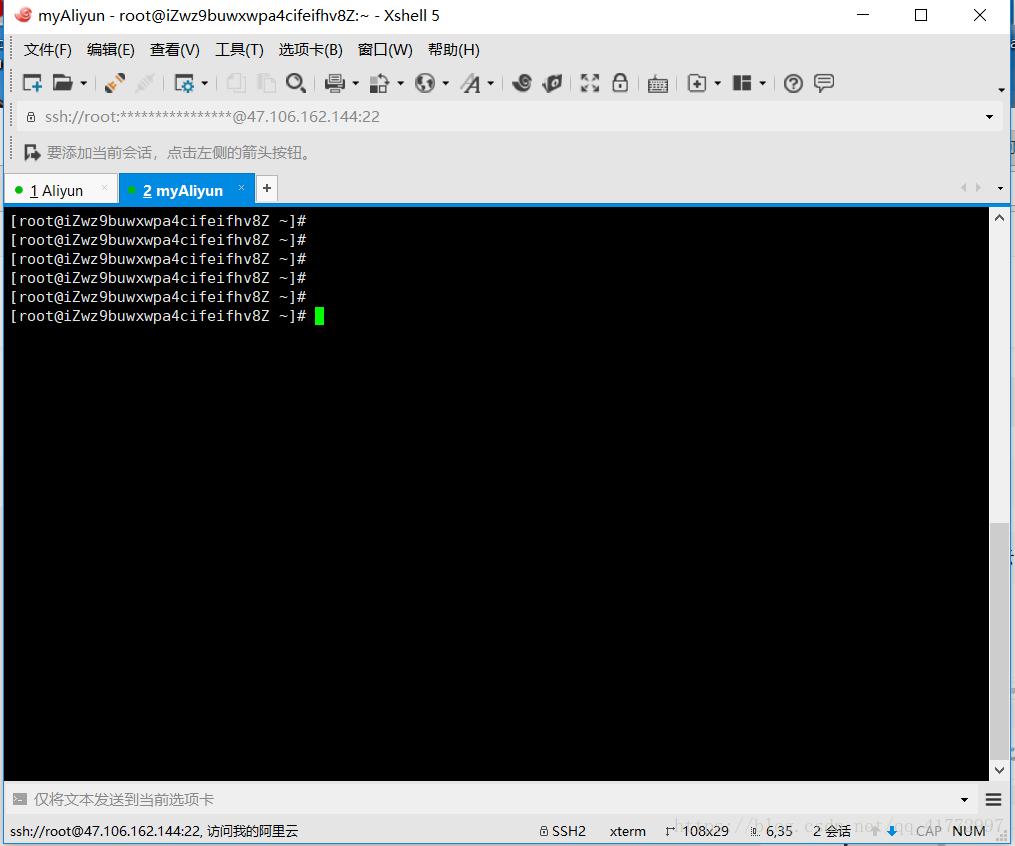Screen dimensions: 1015x846
Task: Expand the Properties dropdown arrow
Action: click(x=205, y=83)
